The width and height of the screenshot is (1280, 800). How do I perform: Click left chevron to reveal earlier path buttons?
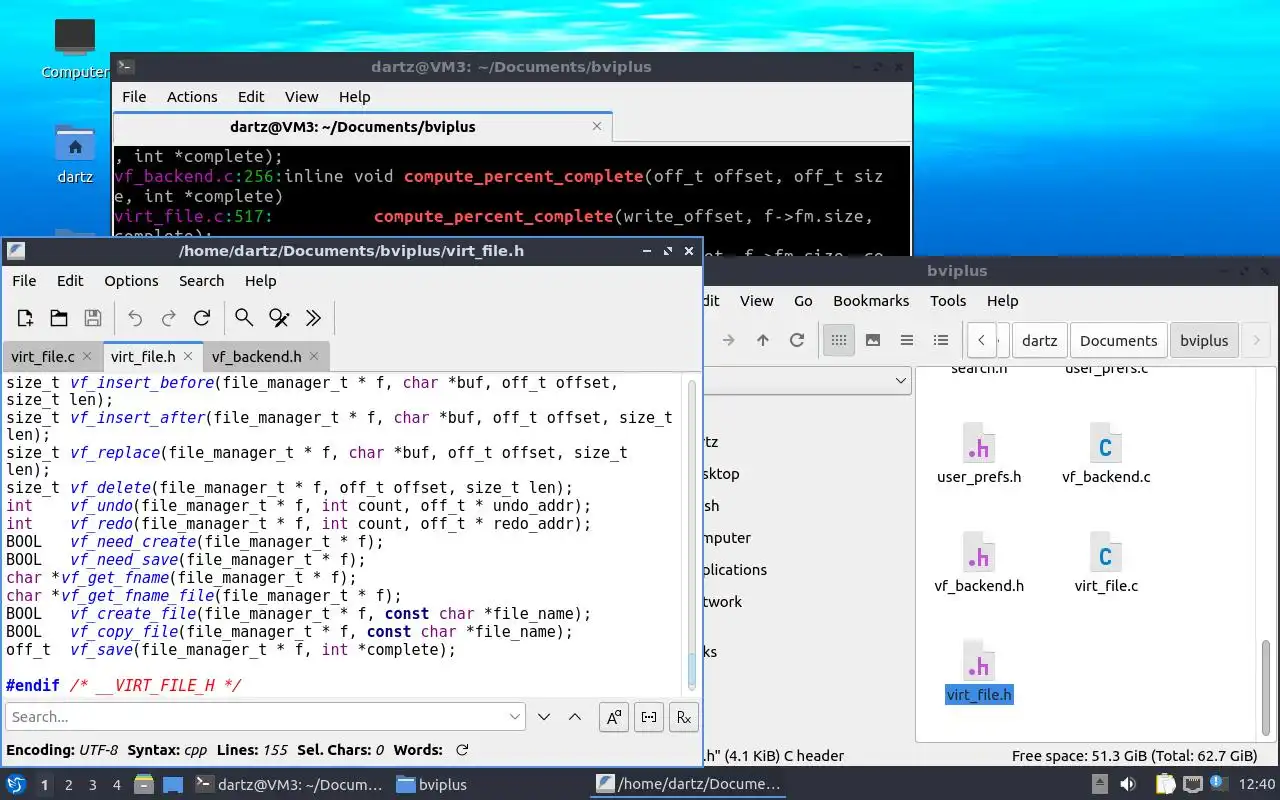pos(982,340)
